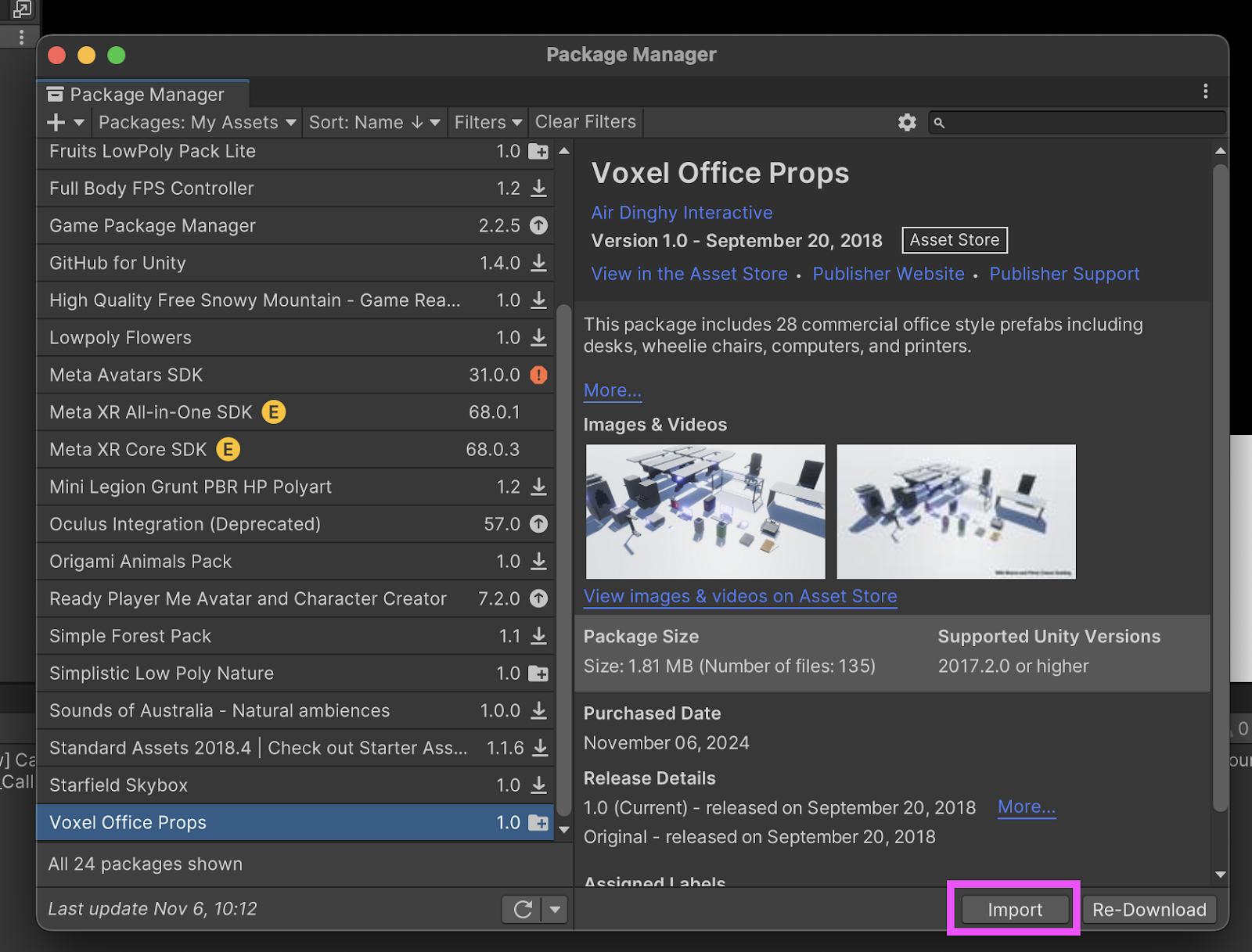Click import icon for Simplistic Low Poly Nature
The height and width of the screenshot is (952, 1252).
(x=538, y=674)
